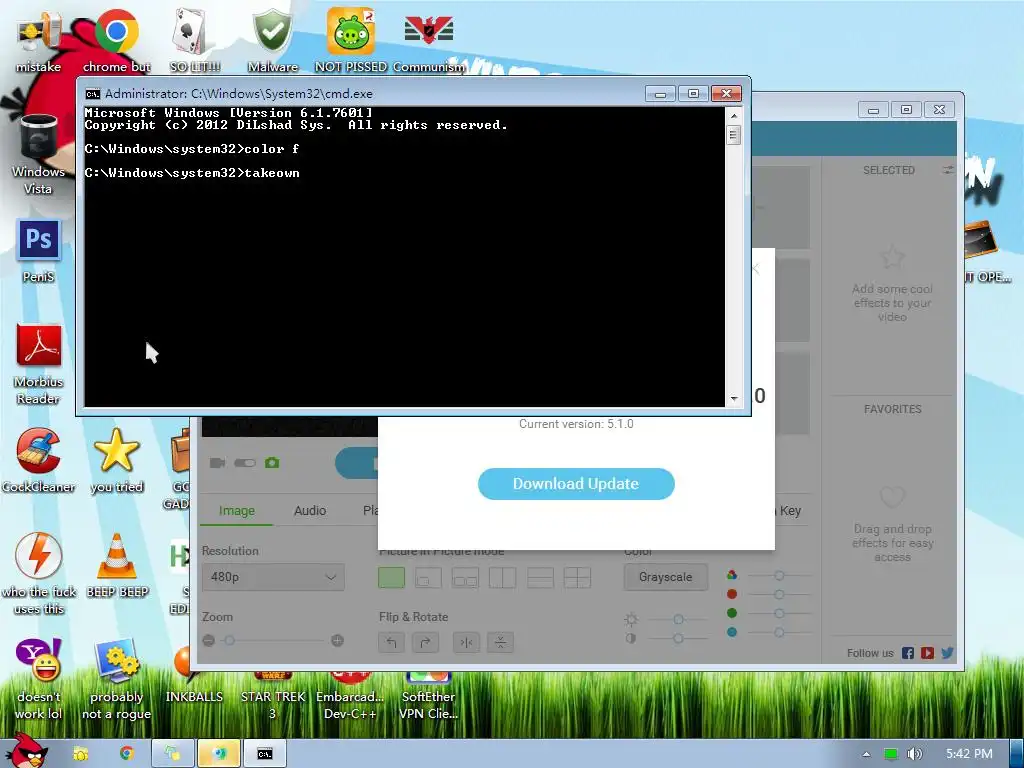
Task: Open the Facebook follow link
Action: (x=908, y=653)
